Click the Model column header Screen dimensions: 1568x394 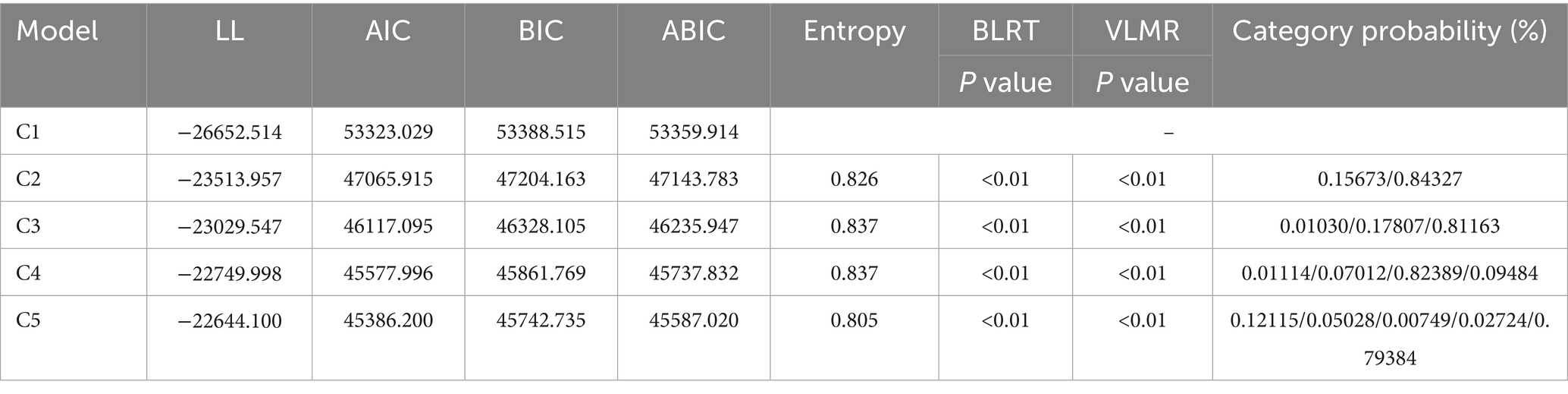click(58, 31)
